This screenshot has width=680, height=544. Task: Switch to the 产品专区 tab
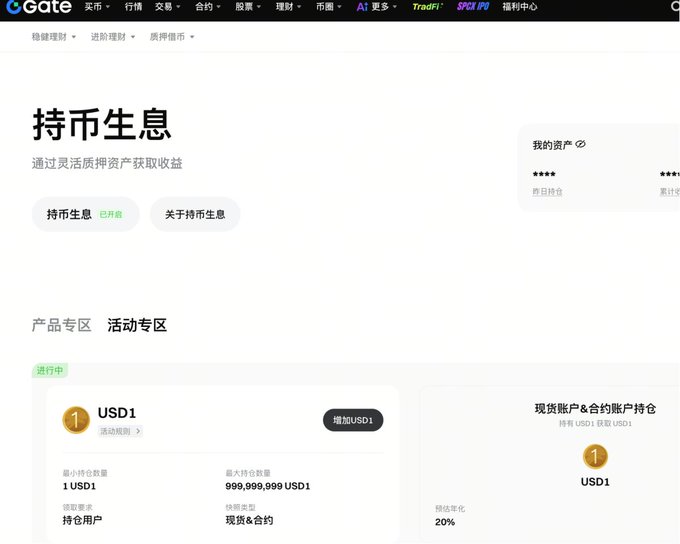[62, 325]
